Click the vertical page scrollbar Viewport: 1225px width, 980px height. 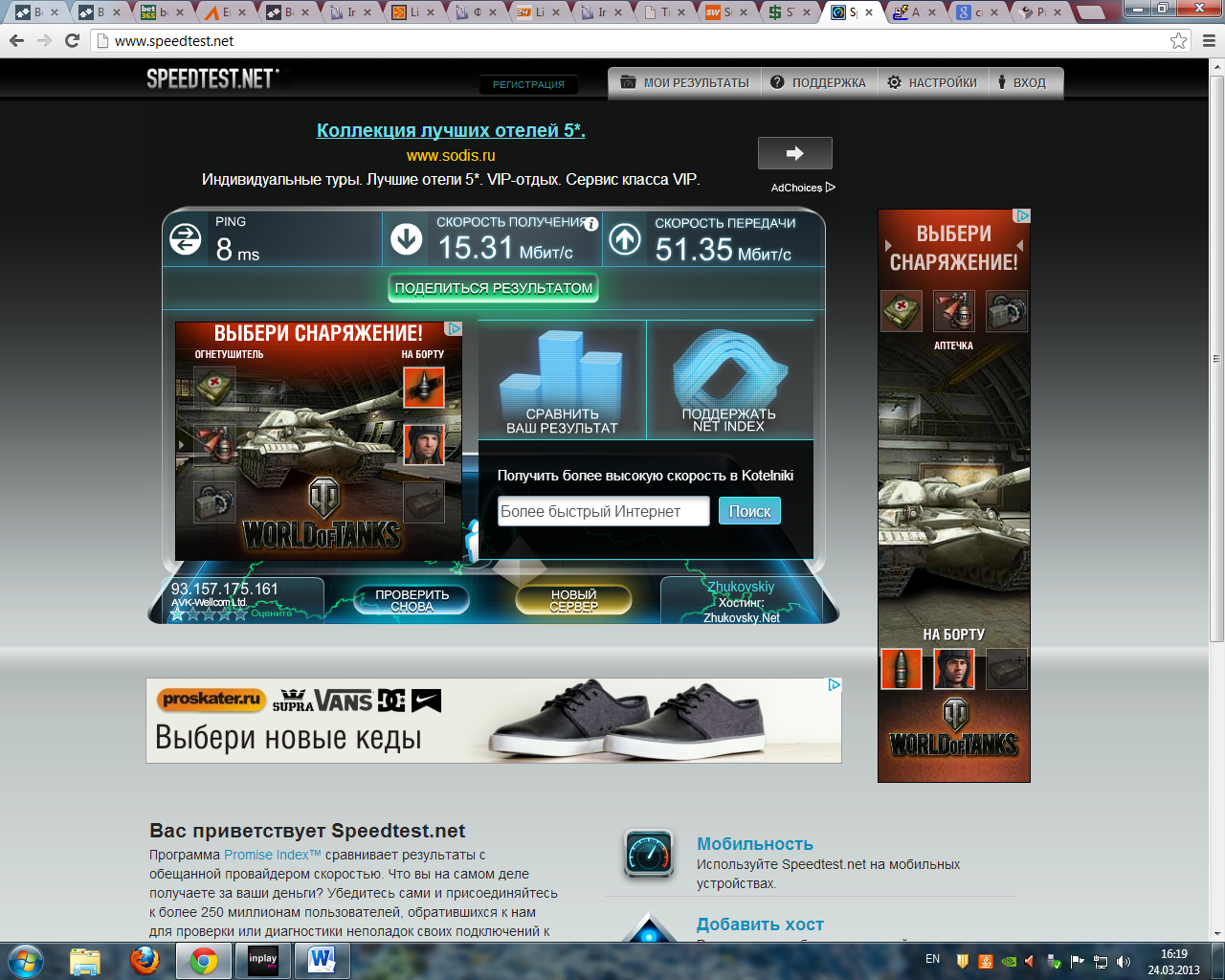[x=1216, y=359]
